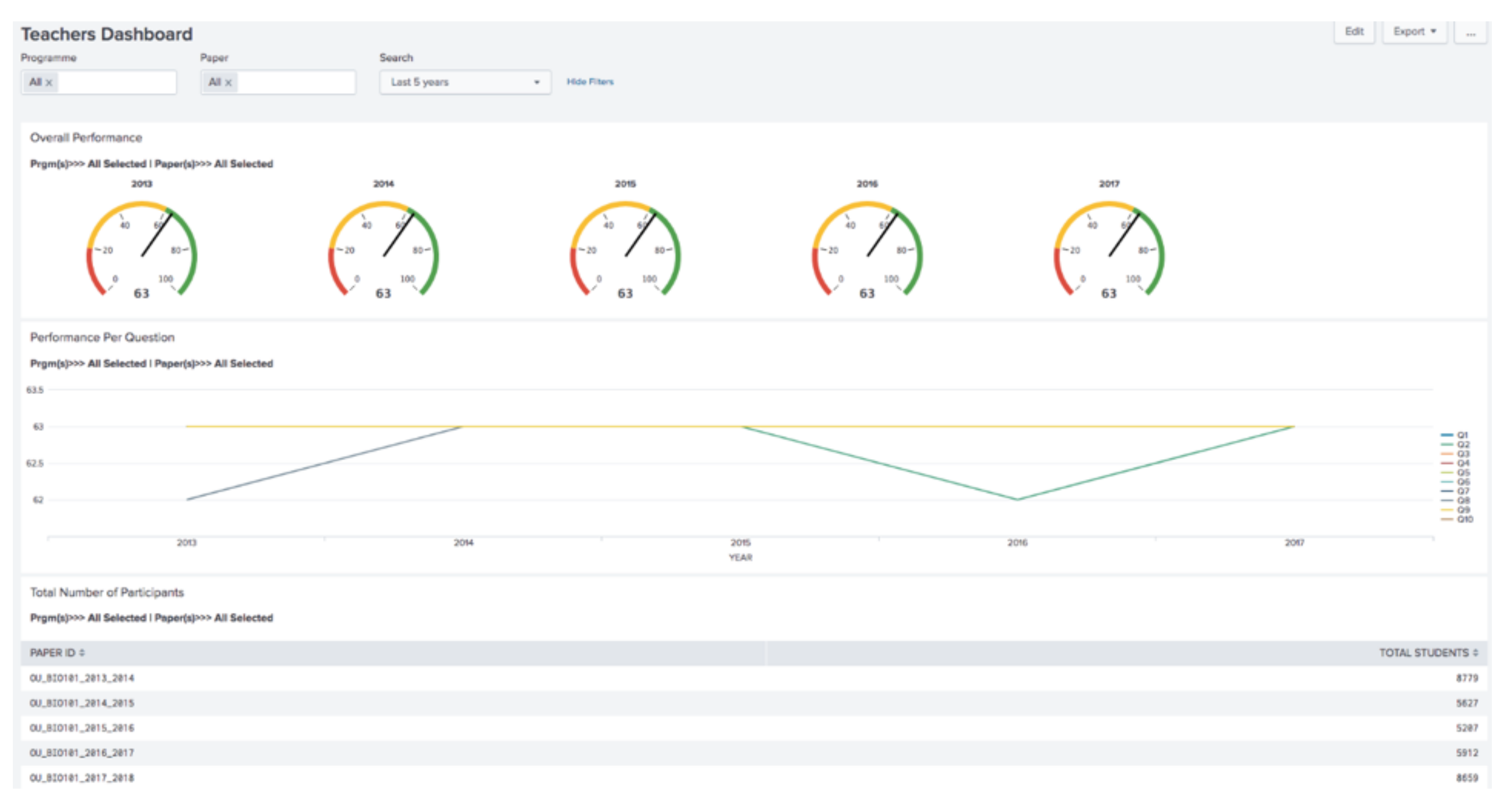Select the OU_BIO101_2016_2017 table row
The height and width of the screenshot is (802, 1512).
pos(81,753)
